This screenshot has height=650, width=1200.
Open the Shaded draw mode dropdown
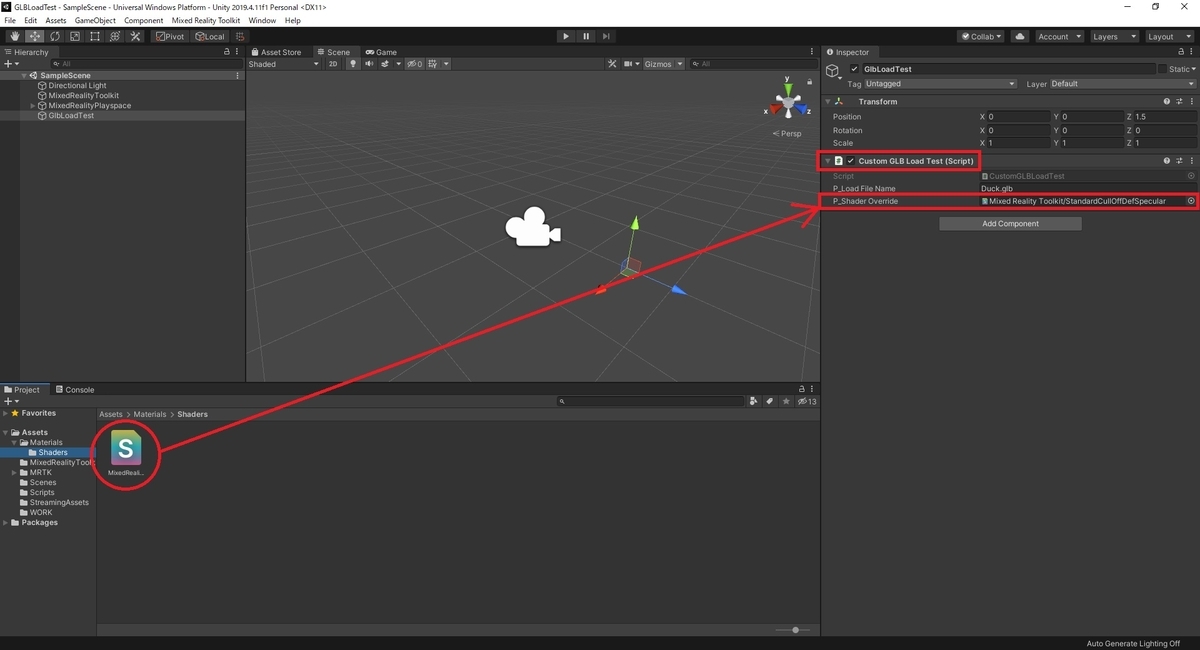coord(284,64)
